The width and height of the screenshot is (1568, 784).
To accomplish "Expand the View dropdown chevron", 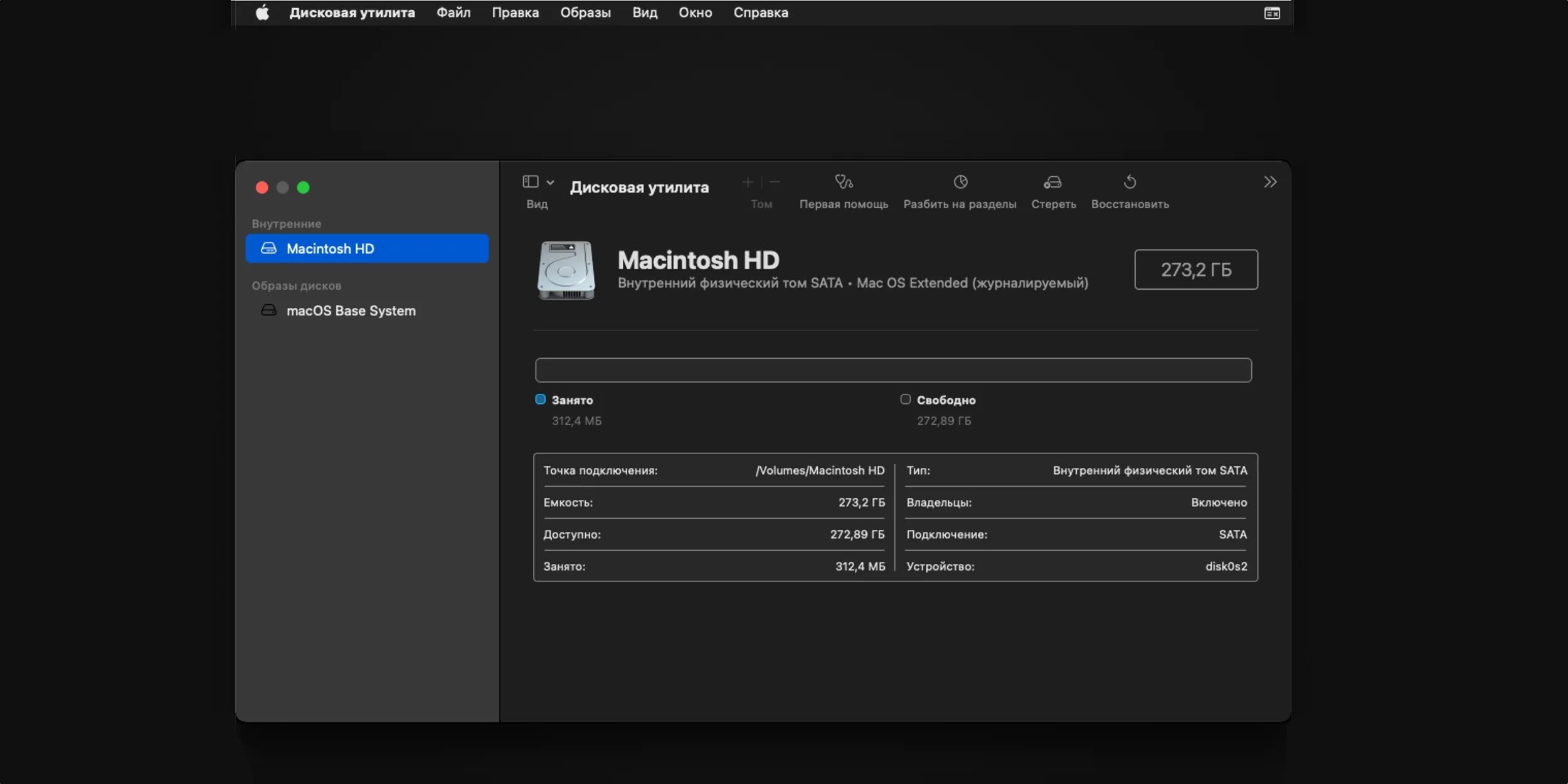I will tap(550, 183).
